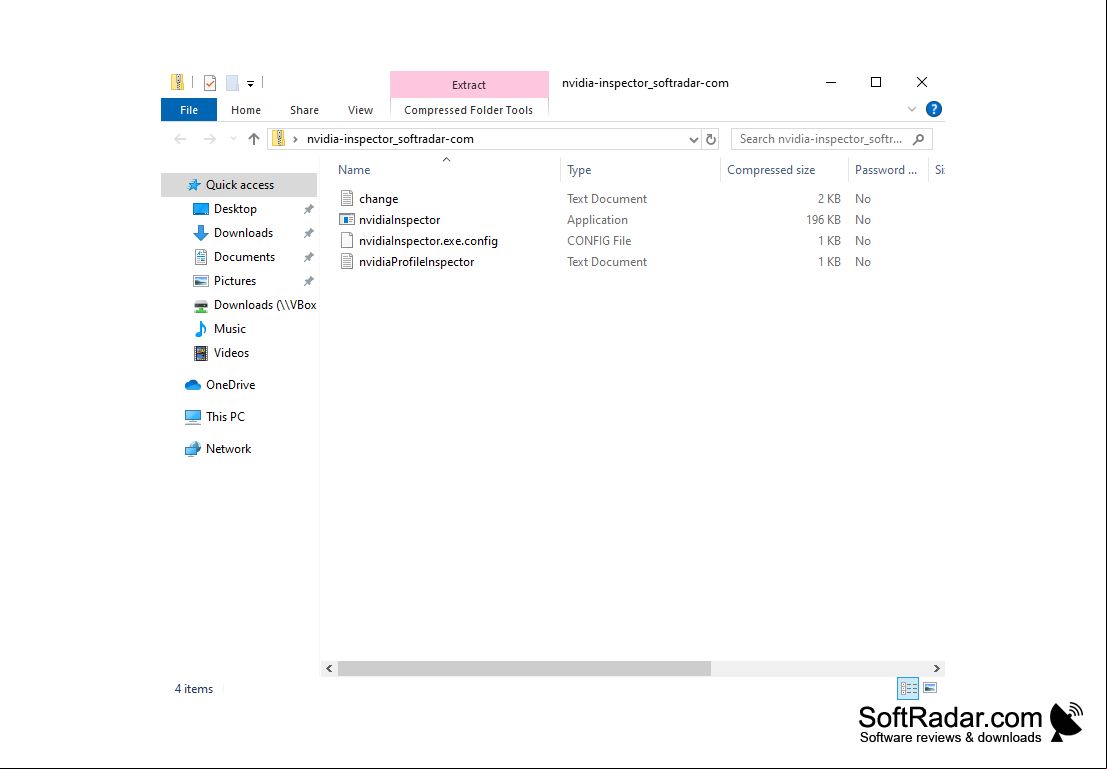Click the pin icon next to Pictures

click(x=309, y=281)
